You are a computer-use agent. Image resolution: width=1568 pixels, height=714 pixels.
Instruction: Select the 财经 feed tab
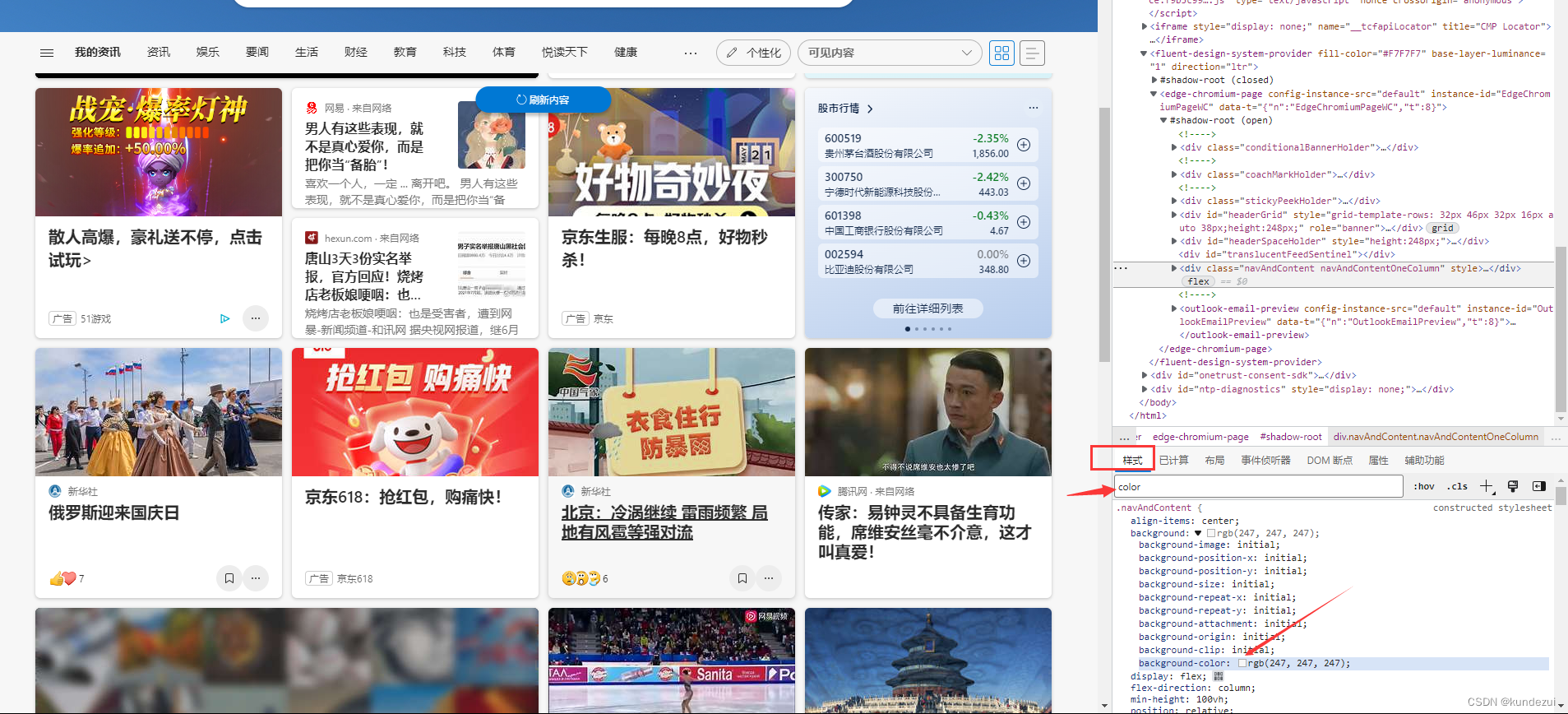[356, 52]
